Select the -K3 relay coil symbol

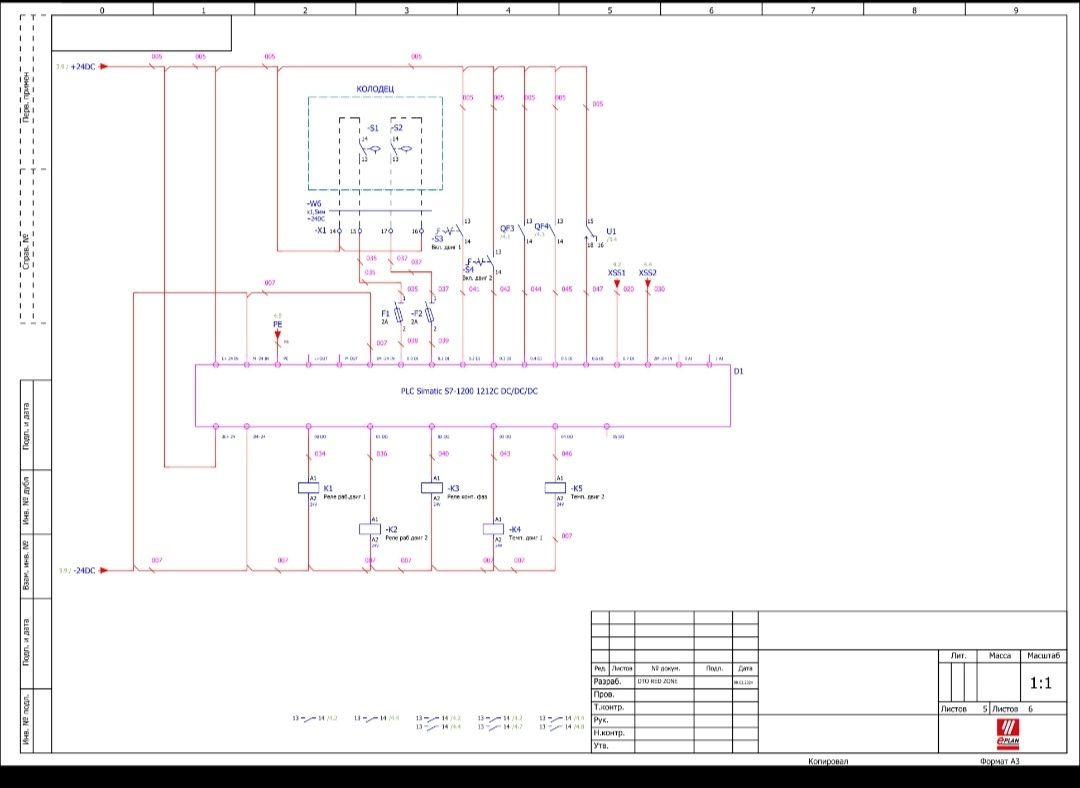point(432,488)
